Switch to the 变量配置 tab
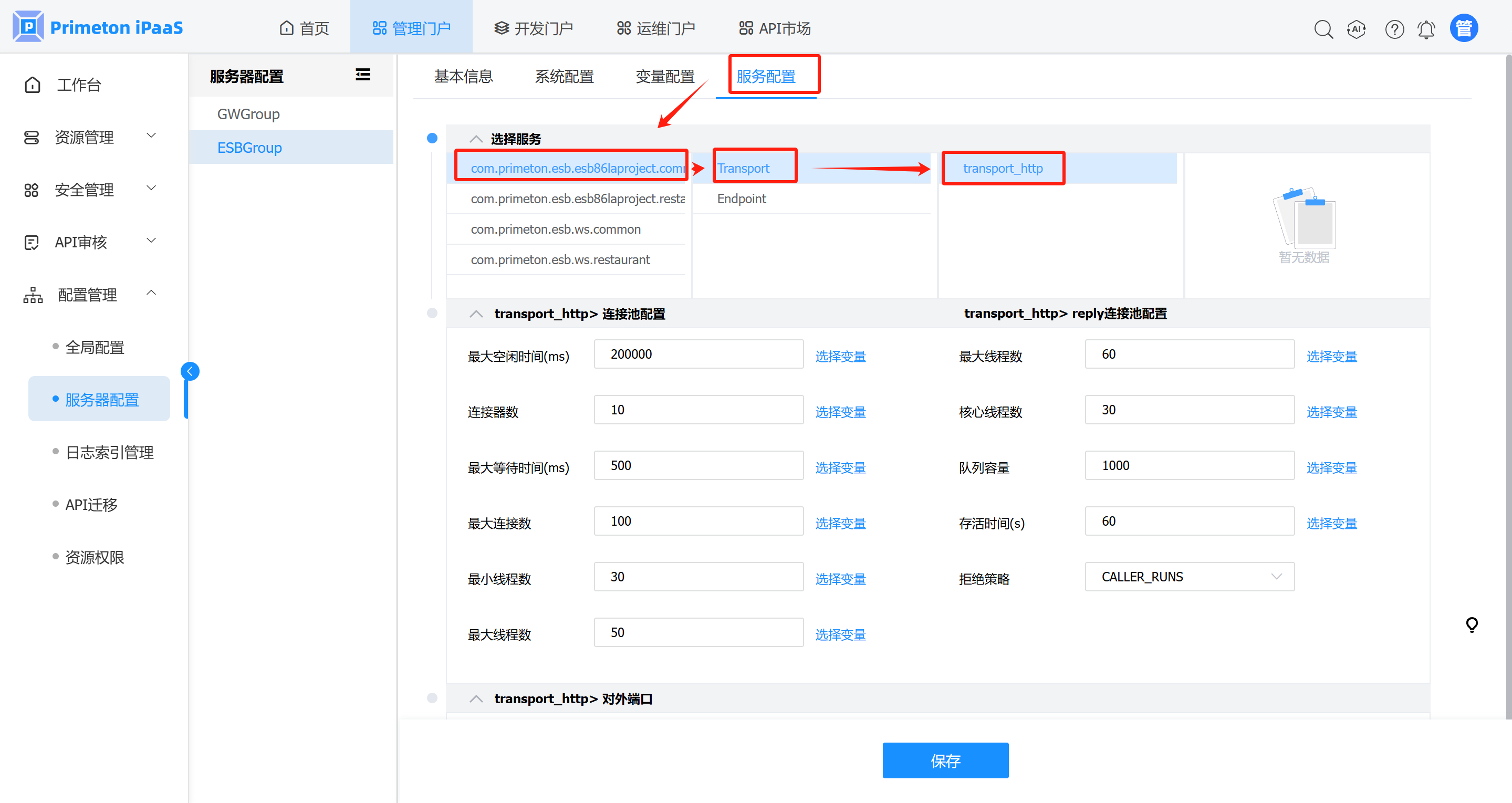The width and height of the screenshot is (1512, 803). 664,76
